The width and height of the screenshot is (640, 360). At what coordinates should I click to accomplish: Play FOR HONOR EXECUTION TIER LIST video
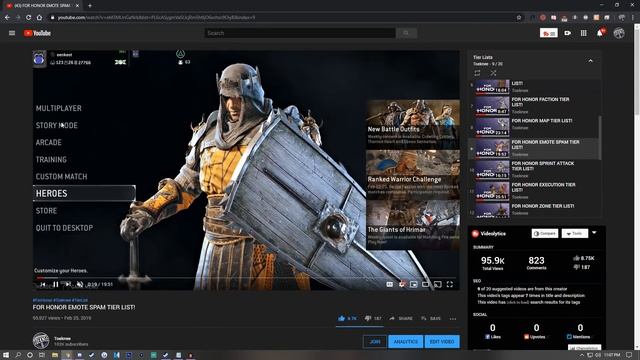click(x=534, y=191)
